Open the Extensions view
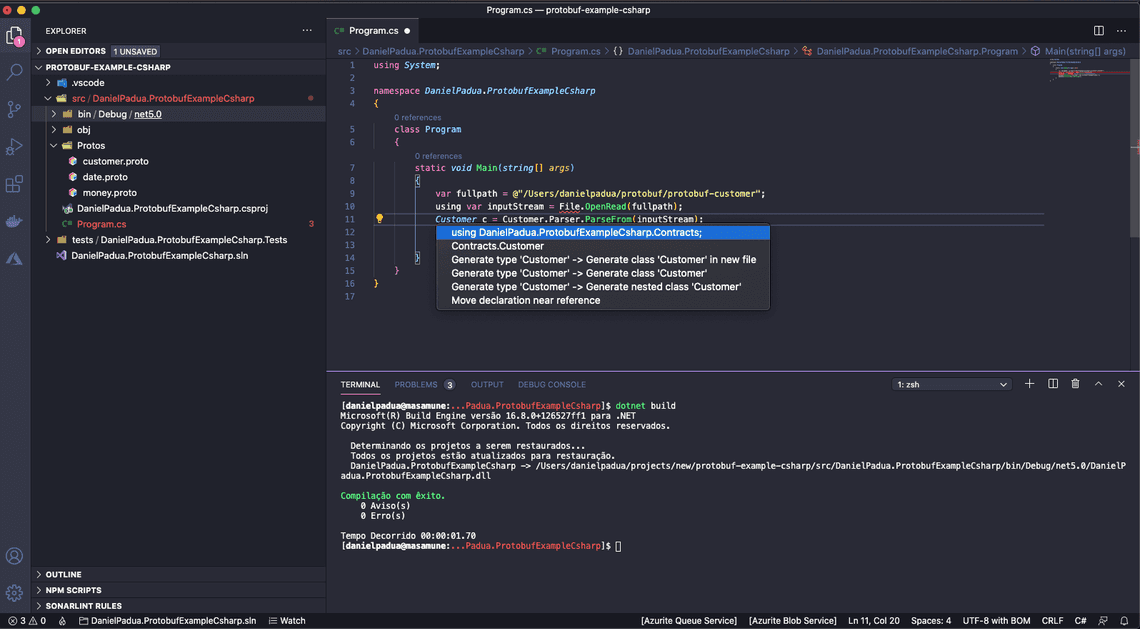 point(14,183)
